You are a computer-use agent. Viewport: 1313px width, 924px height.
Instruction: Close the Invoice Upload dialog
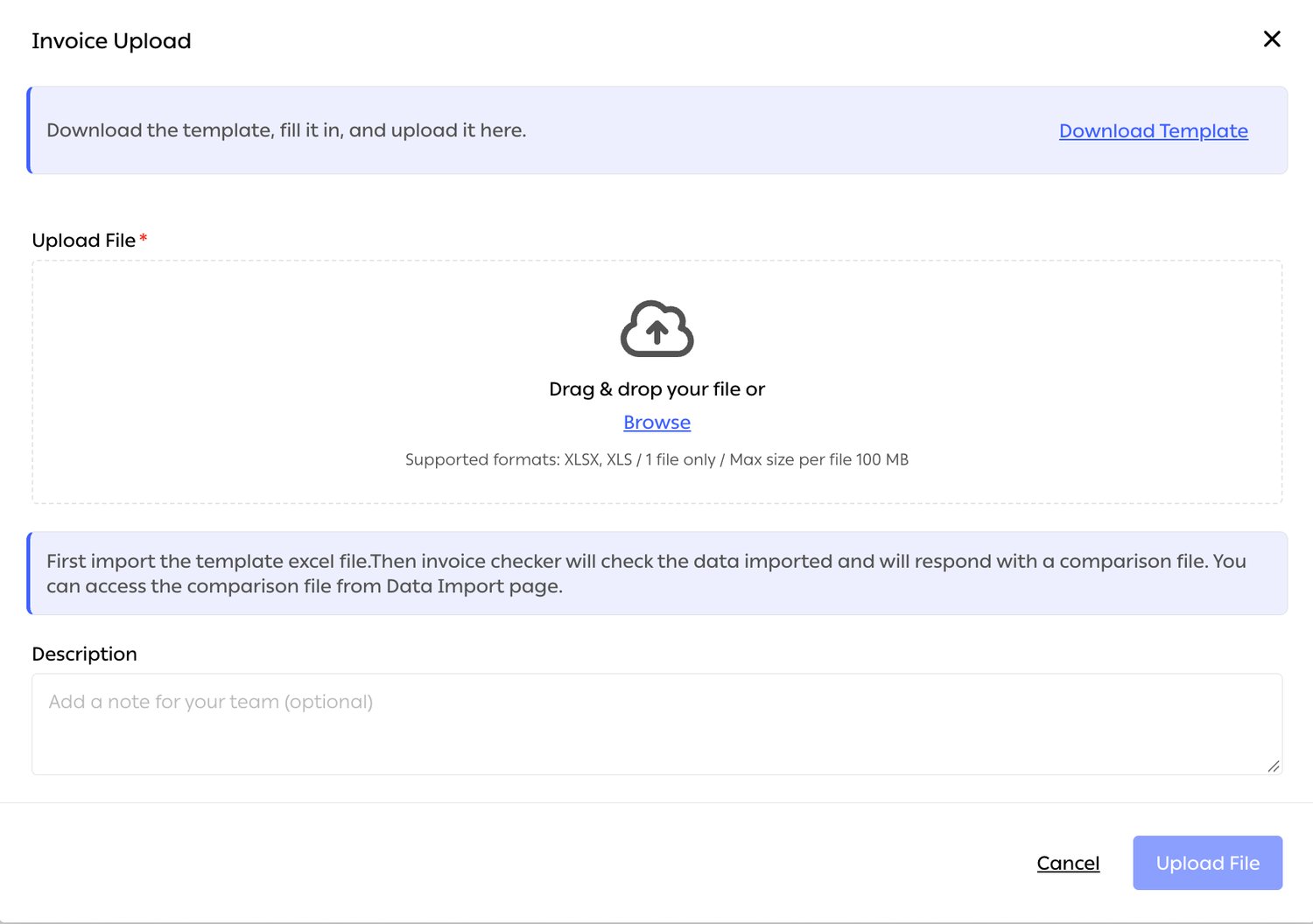[x=1272, y=39]
